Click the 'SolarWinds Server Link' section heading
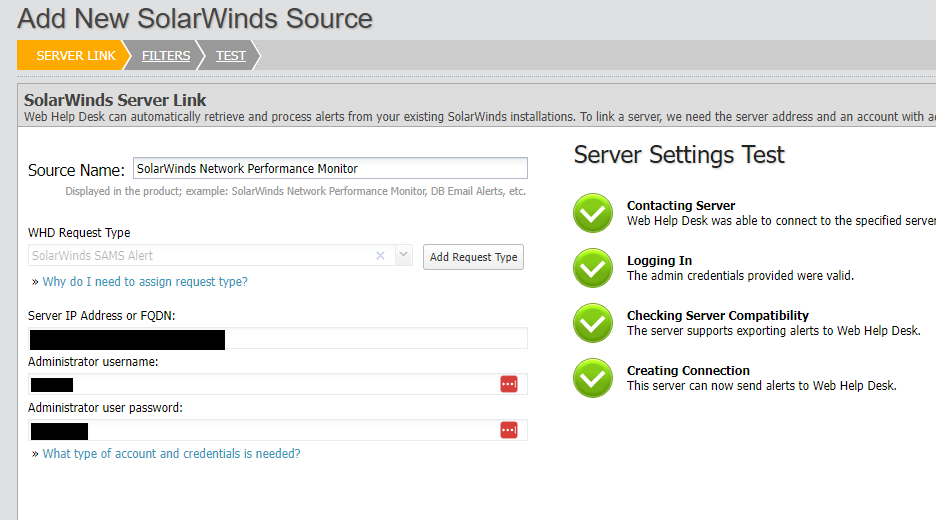This screenshot has width=936, height=520. [x=115, y=100]
